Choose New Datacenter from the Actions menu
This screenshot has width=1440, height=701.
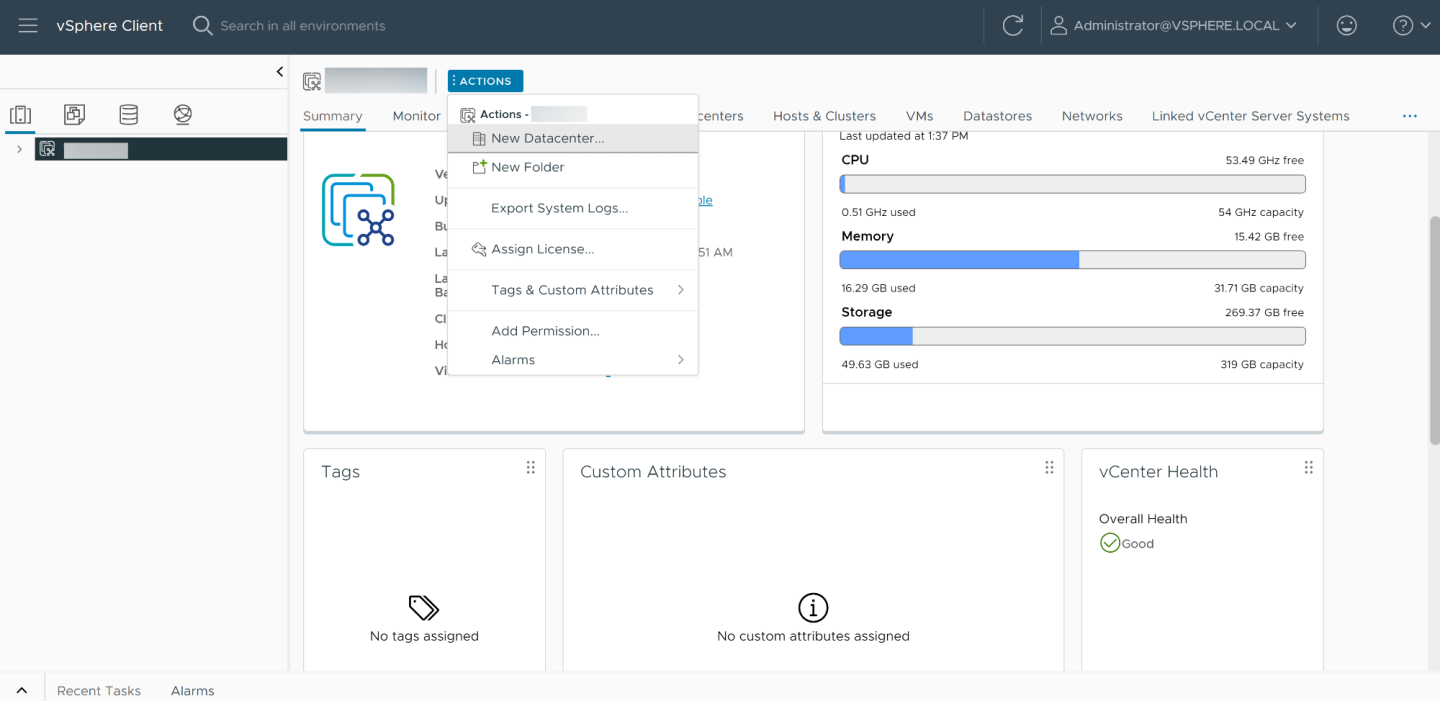(x=547, y=139)
